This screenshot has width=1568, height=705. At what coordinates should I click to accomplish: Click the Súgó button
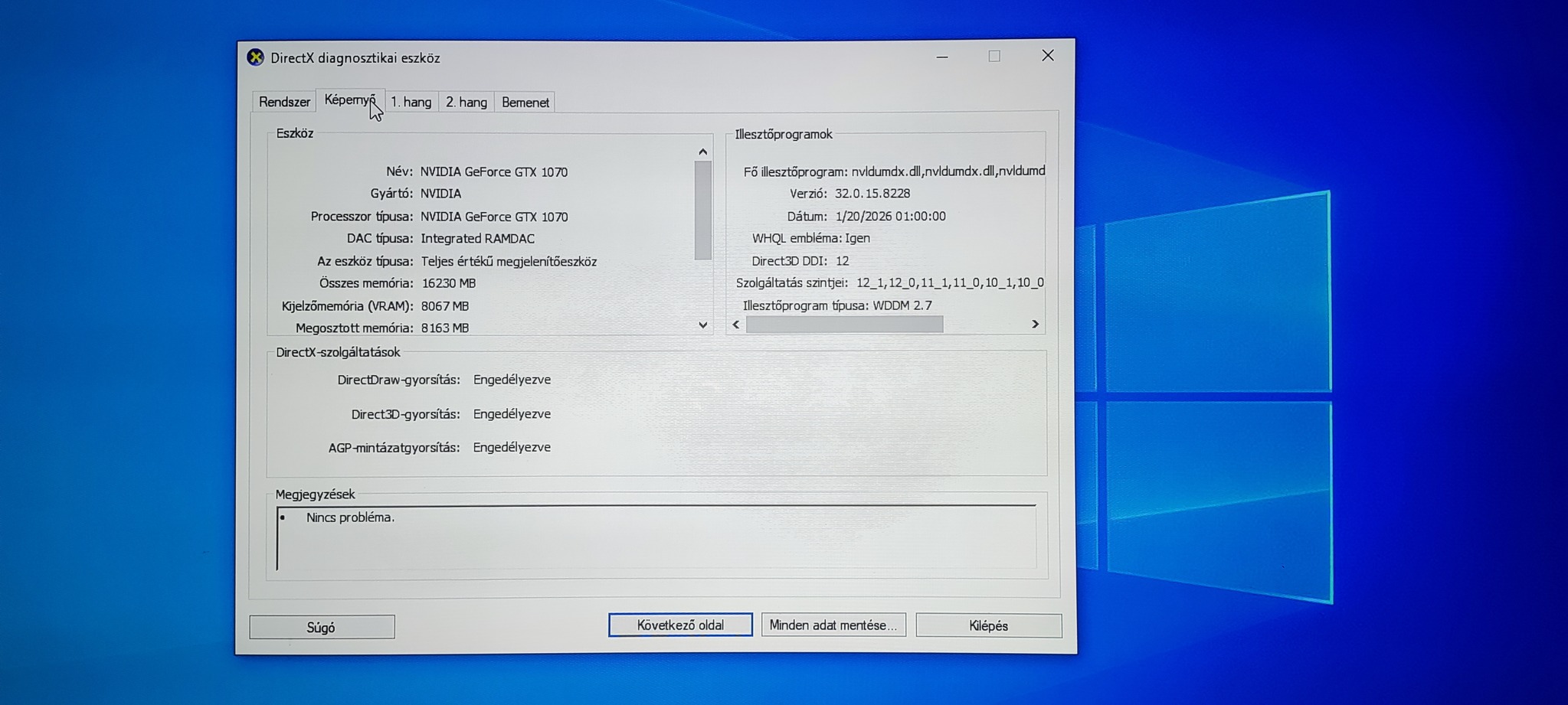[x=322, y=627]
